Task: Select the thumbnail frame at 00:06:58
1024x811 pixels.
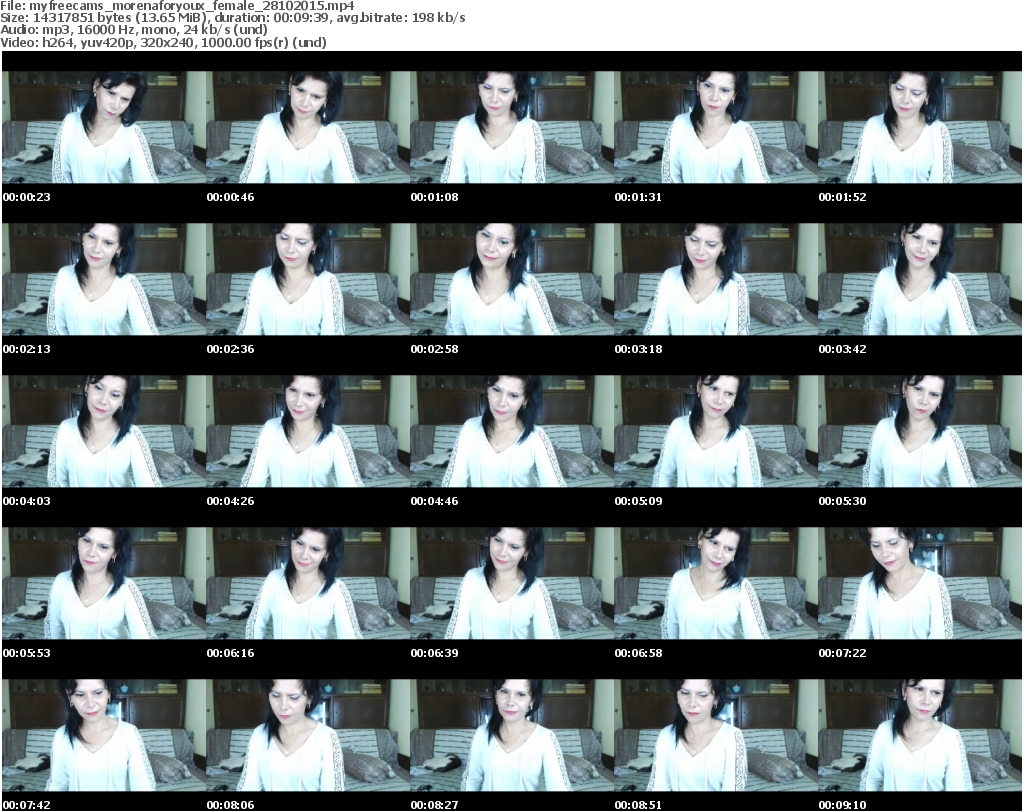Action: pos(716,583)
